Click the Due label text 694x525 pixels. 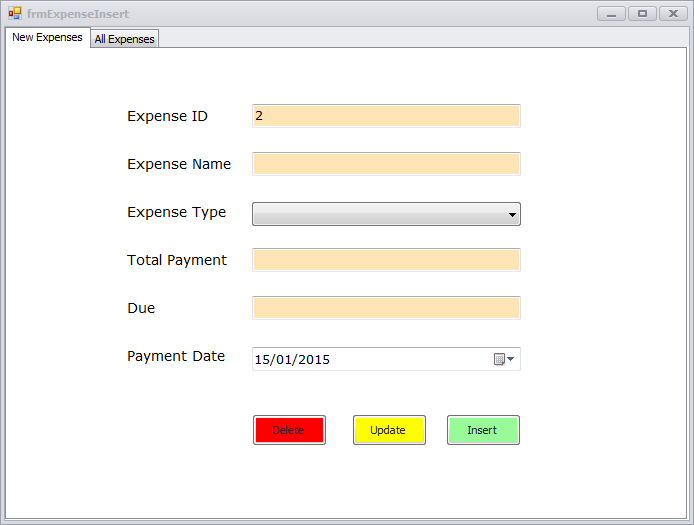(141, 308)
